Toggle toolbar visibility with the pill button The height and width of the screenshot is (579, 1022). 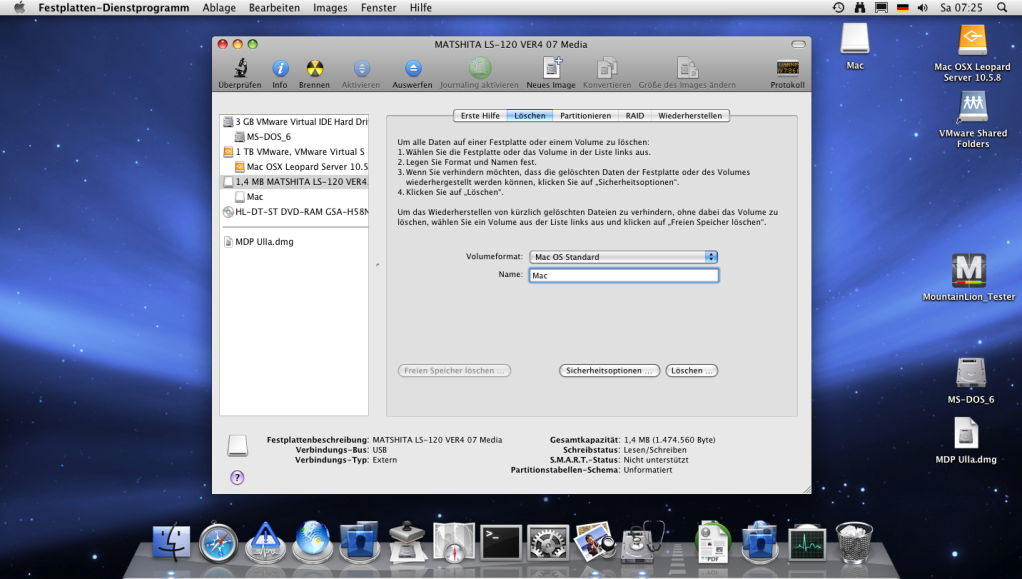[798, 44]
